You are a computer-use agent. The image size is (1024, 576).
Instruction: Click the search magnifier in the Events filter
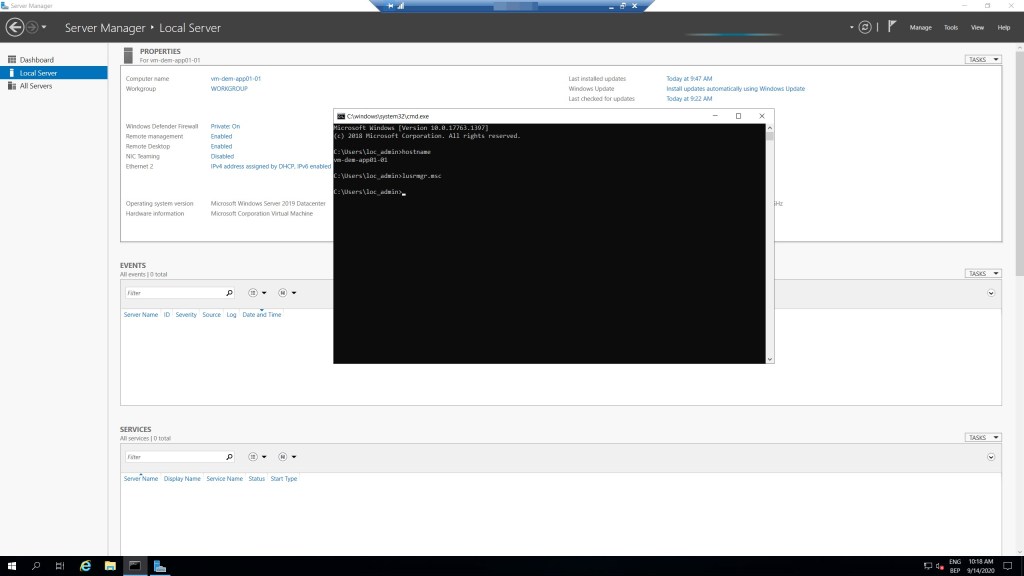pyautogui.click(x=229, y=293)
